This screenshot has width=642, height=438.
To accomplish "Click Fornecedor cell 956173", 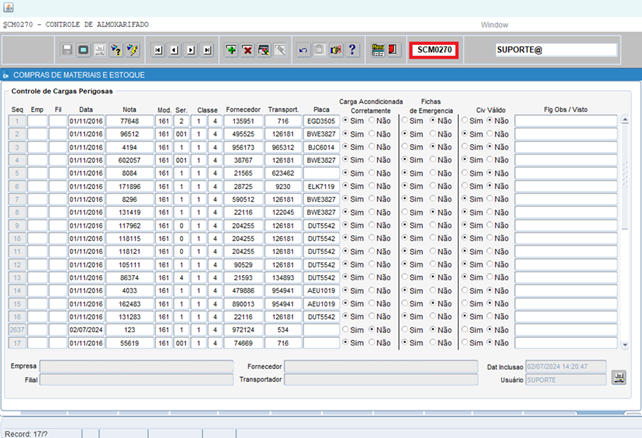I will coord(243,147).
